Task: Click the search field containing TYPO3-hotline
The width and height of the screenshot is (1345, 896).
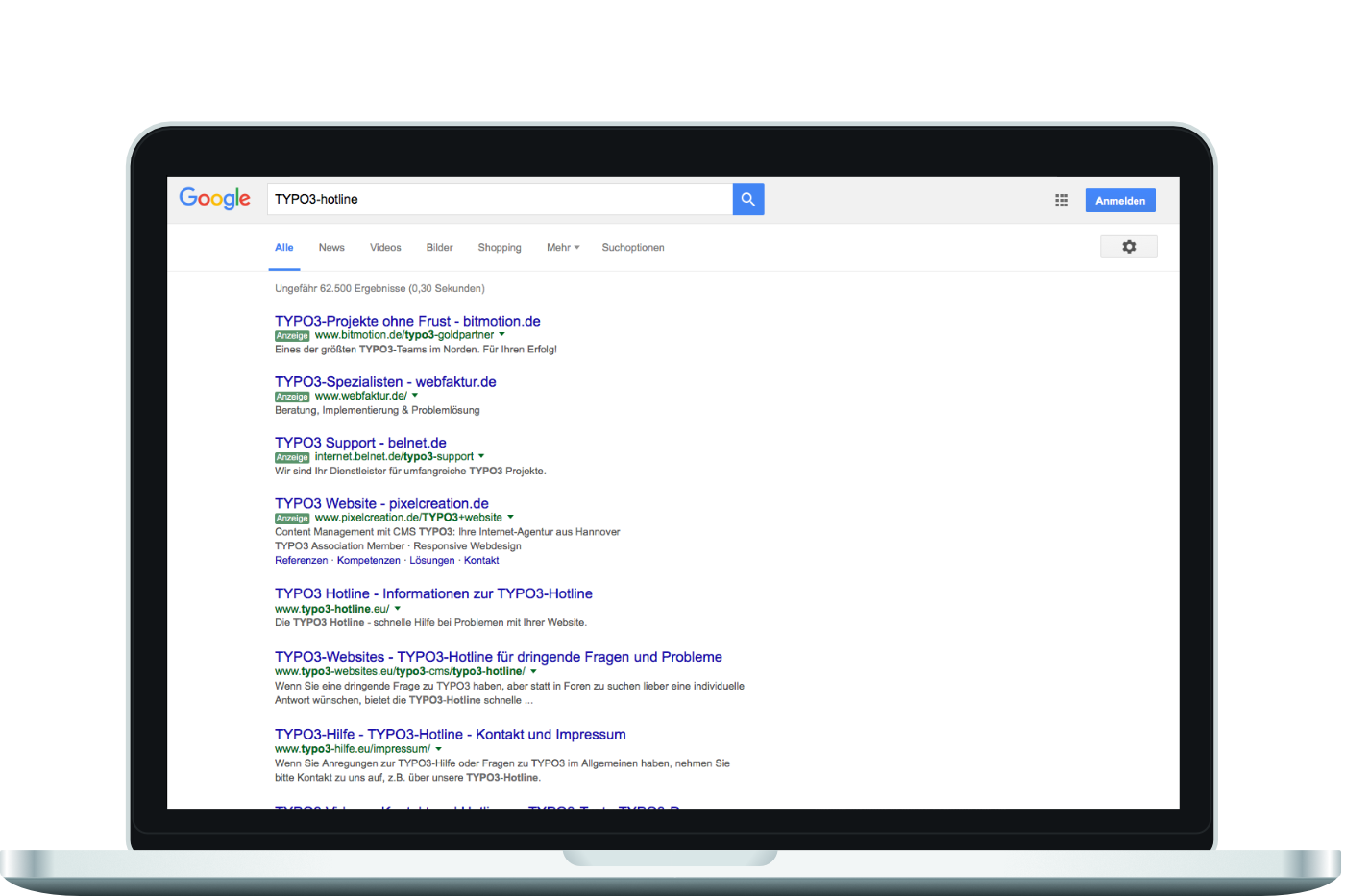Action: tap(500, 200)
